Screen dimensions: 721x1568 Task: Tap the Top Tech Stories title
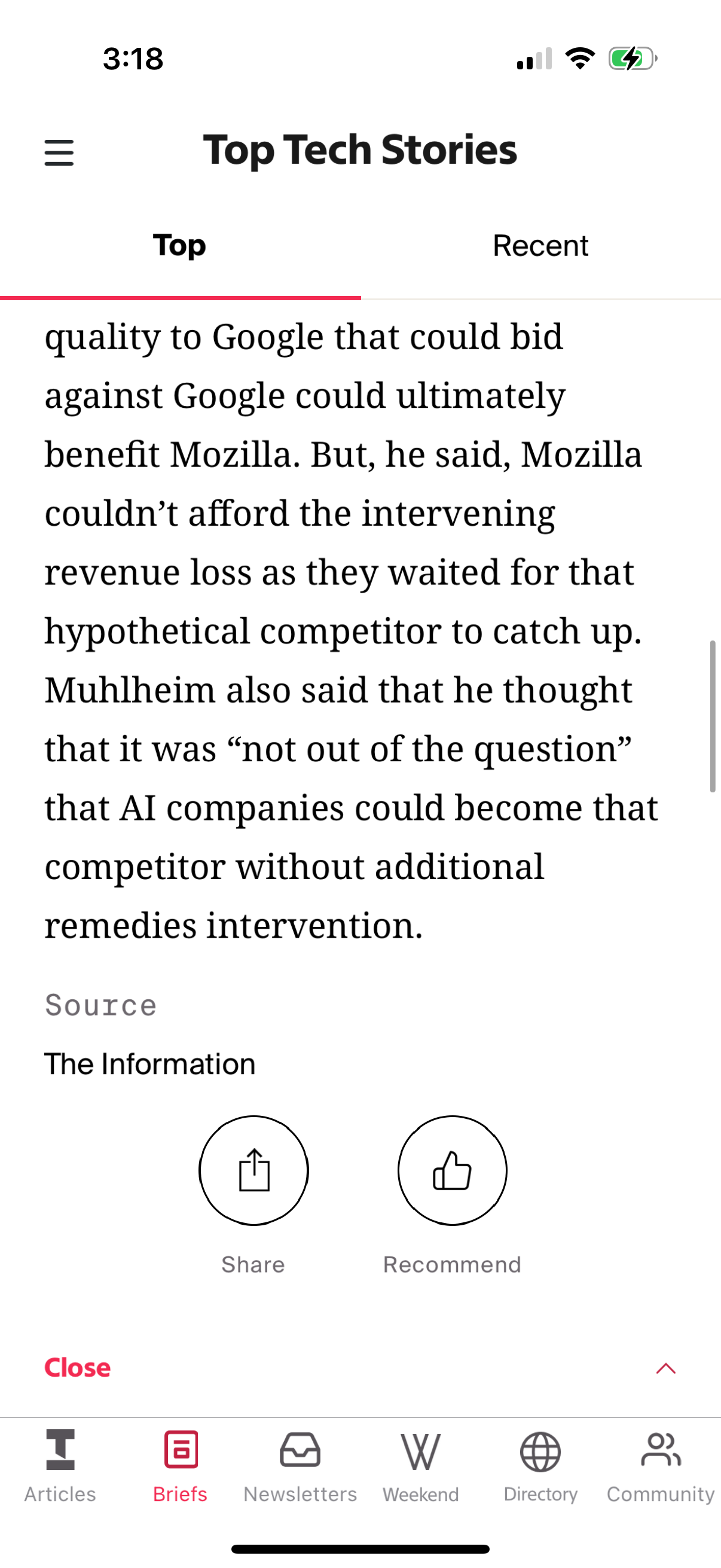[360, 150]
